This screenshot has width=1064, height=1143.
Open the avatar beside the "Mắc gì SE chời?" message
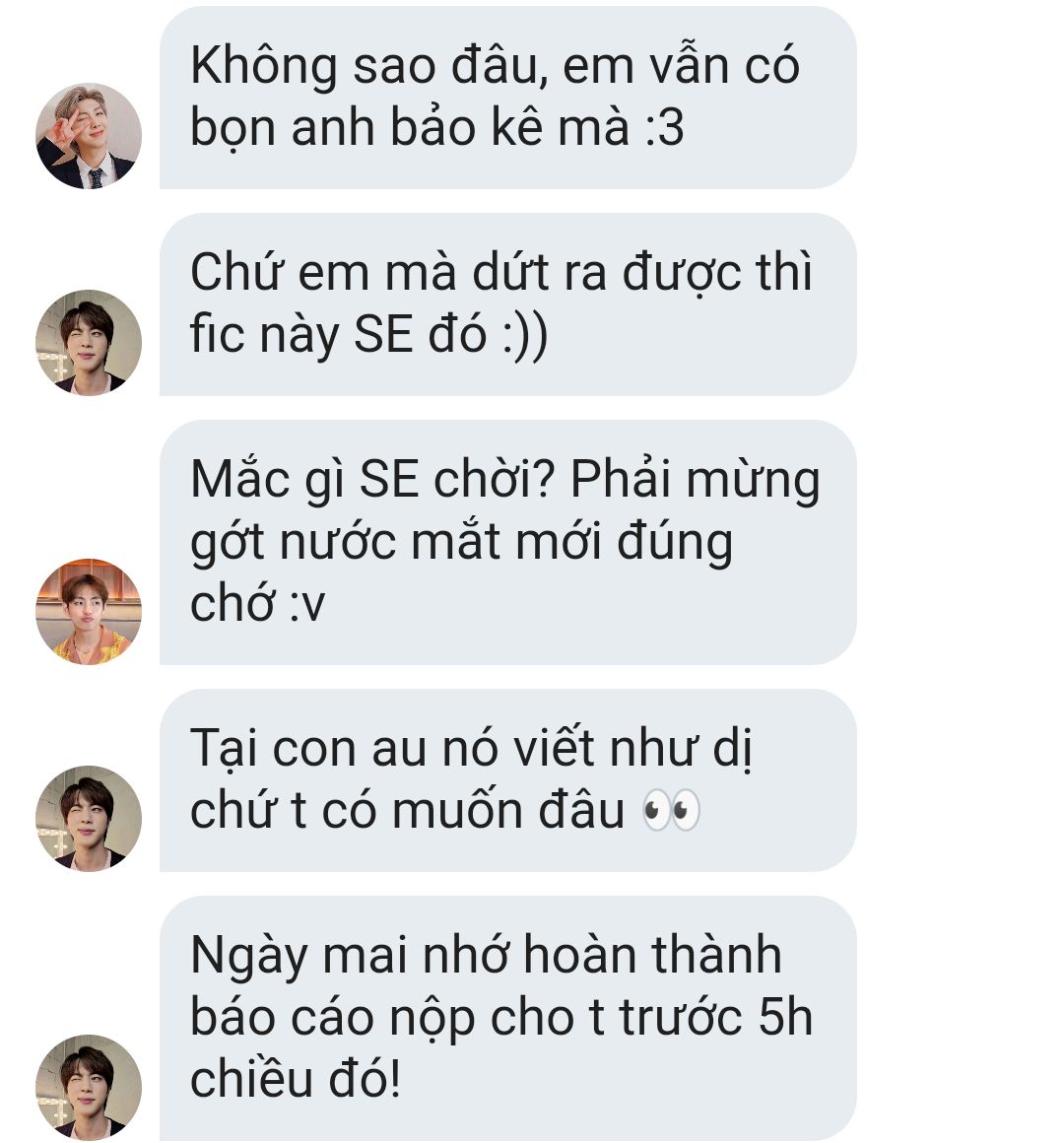click(89, 612)
